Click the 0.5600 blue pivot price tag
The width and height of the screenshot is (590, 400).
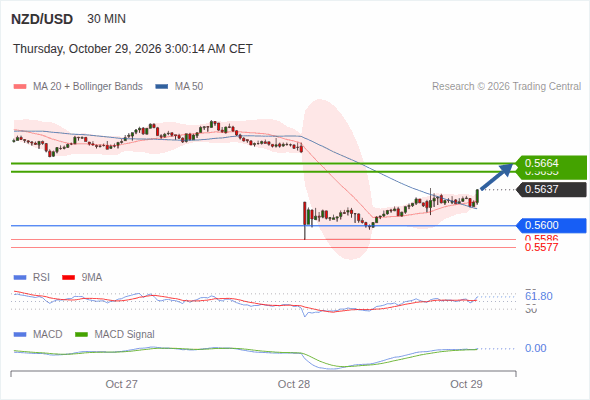pos(551,225)
